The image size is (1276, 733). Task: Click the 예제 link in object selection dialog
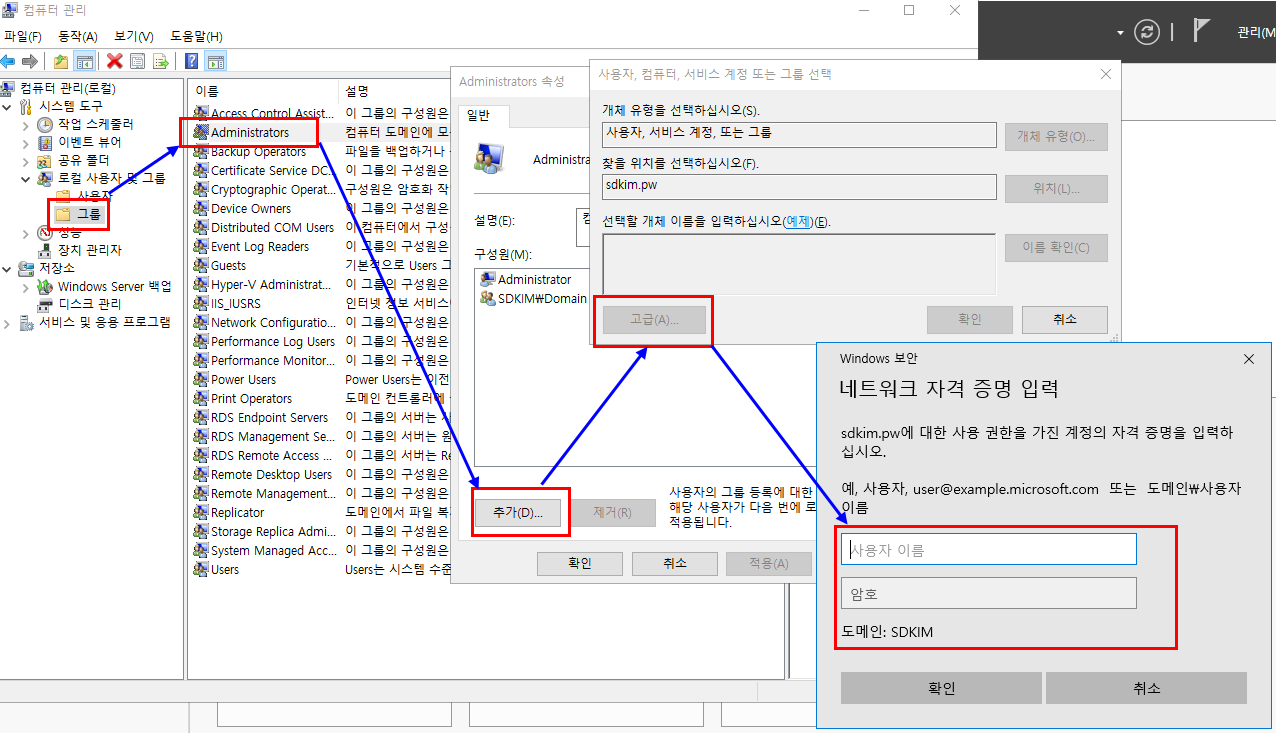point(798,221)
